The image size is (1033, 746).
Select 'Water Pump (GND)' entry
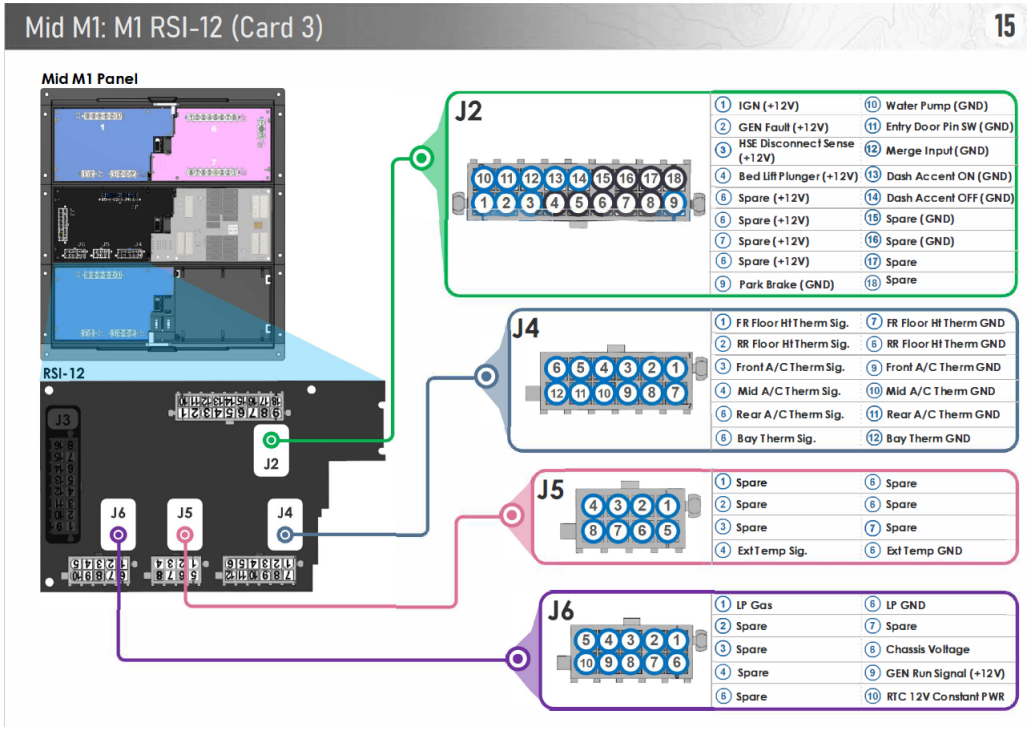click(x=936, y=105)
